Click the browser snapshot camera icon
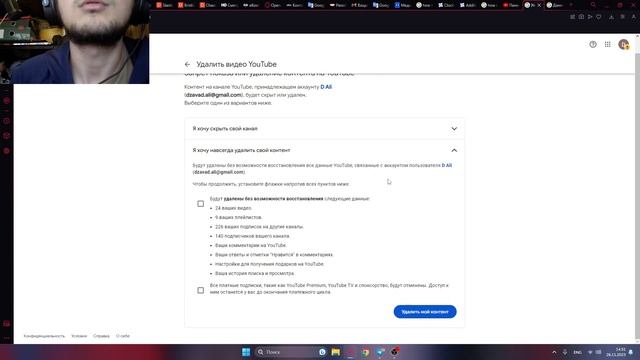Image resolution: width=640 pixels, height=360 pixels. 581,17
